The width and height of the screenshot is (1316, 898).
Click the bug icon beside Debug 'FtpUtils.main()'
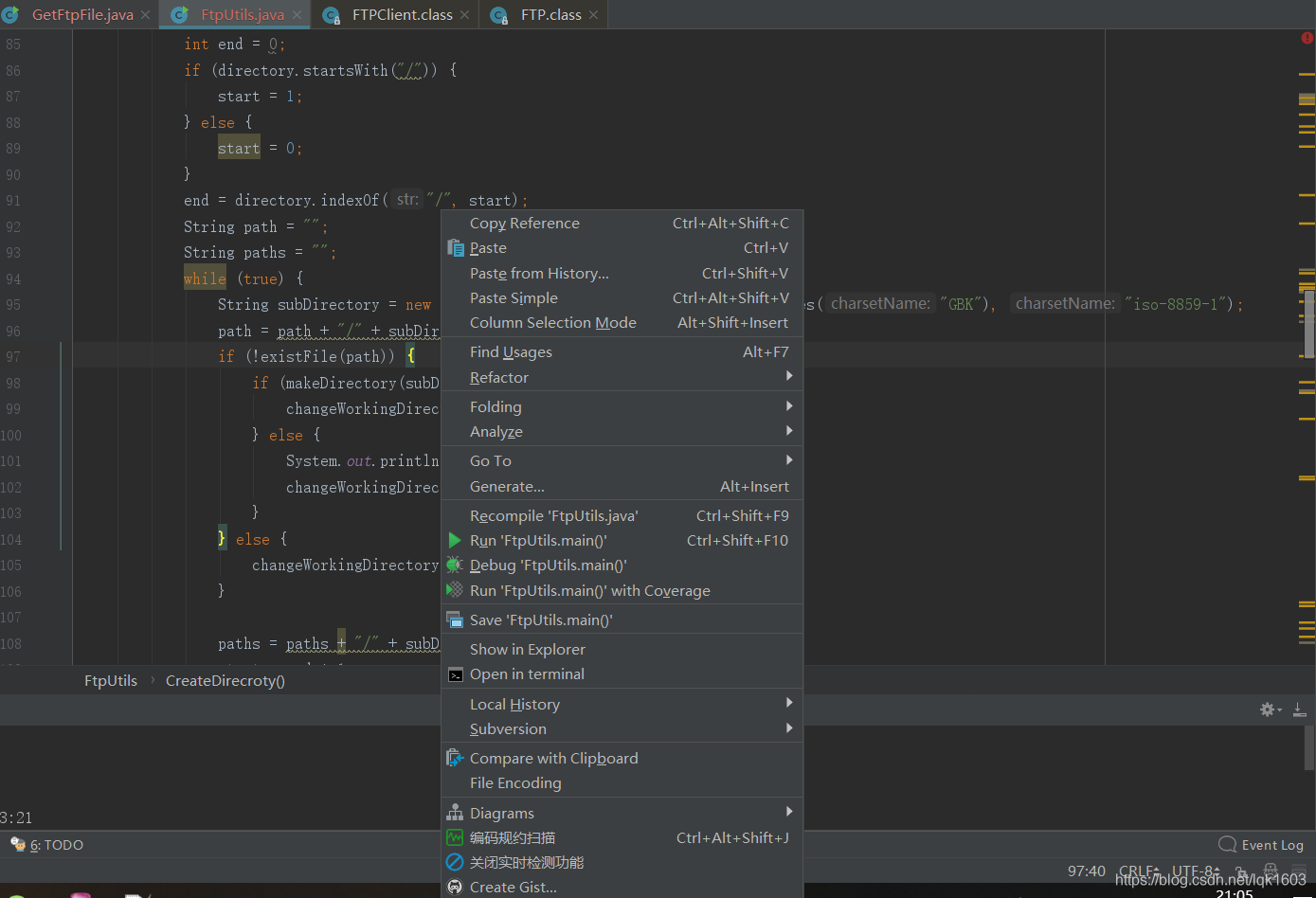455,565
